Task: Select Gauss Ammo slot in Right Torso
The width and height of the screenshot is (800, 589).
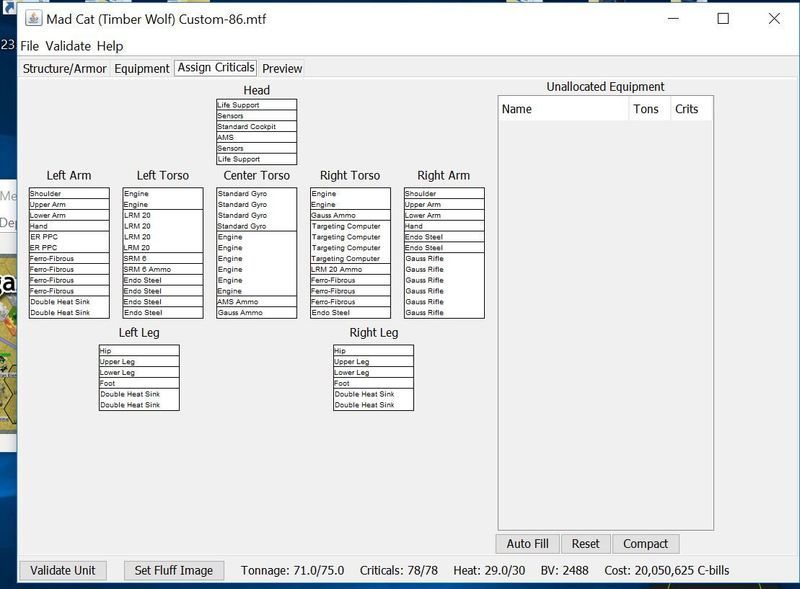Action: 351,215
